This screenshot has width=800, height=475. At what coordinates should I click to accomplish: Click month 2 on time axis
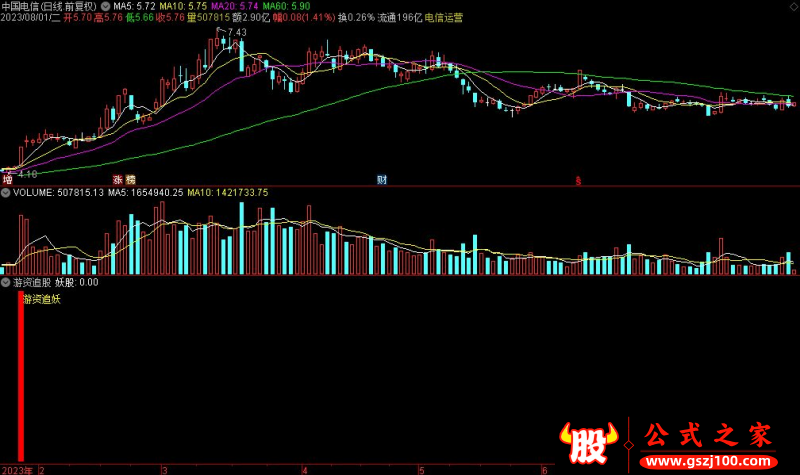[x=42, y=470]
